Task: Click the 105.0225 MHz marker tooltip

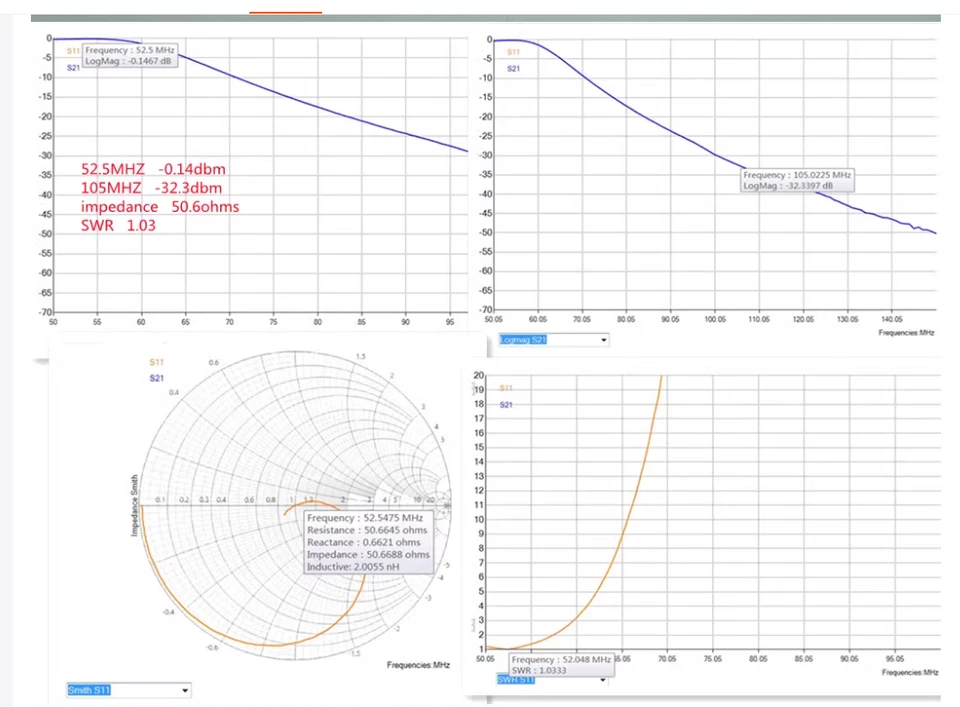Action: click(796, 180)
